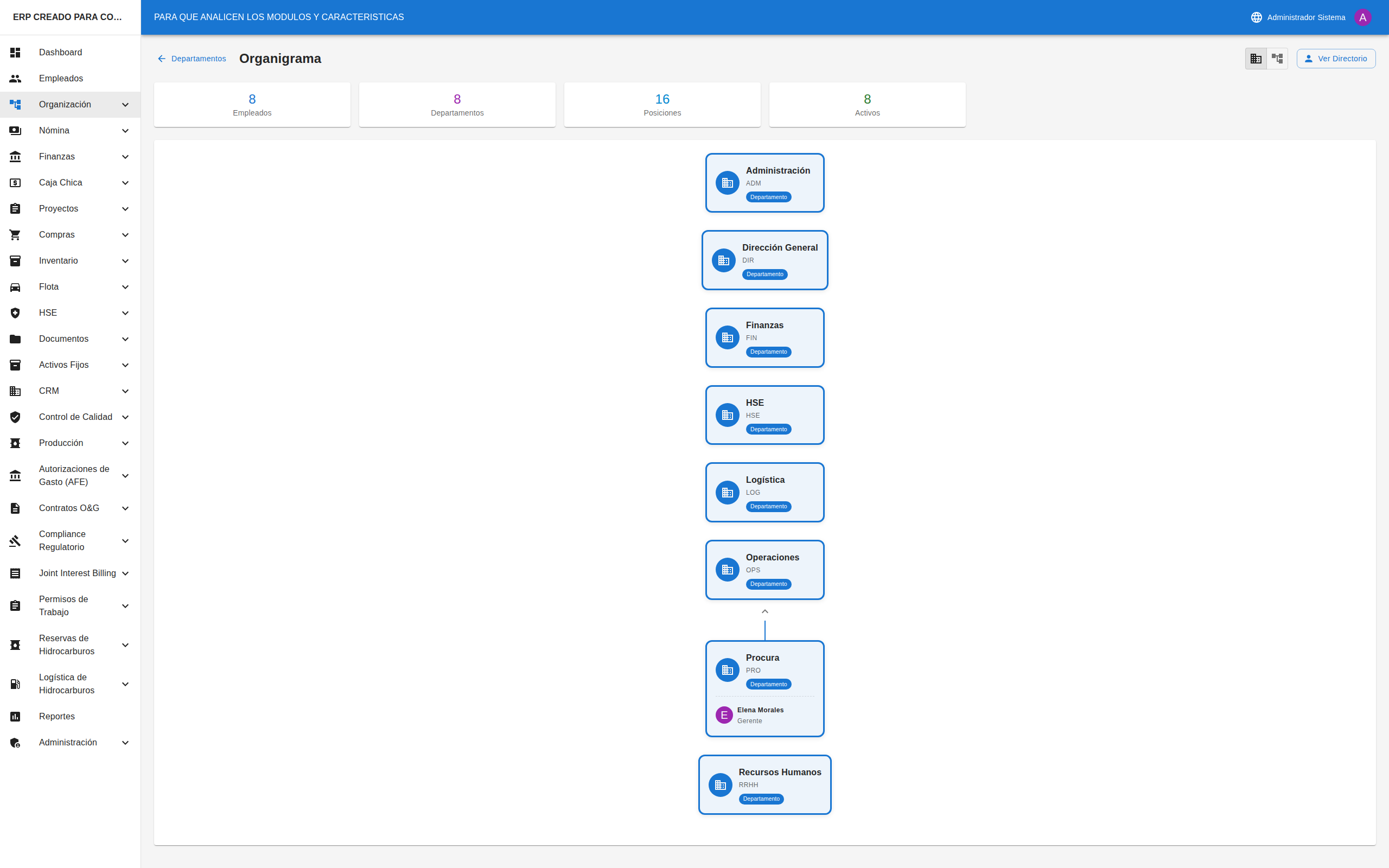Click the HSE shield icon in sidebar
1389x868 pixels.
(16, 313)
